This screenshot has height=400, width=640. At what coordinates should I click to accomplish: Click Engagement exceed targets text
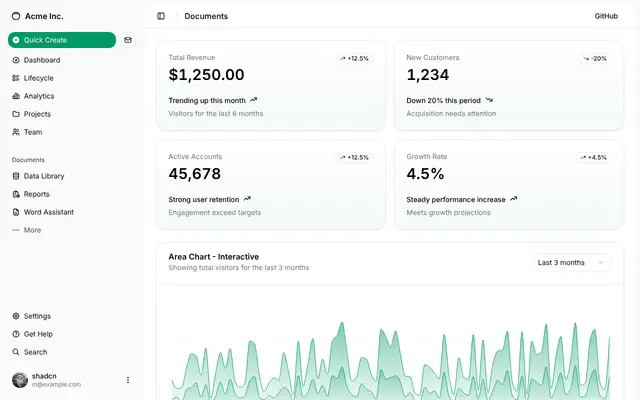(x=214, y=213)
